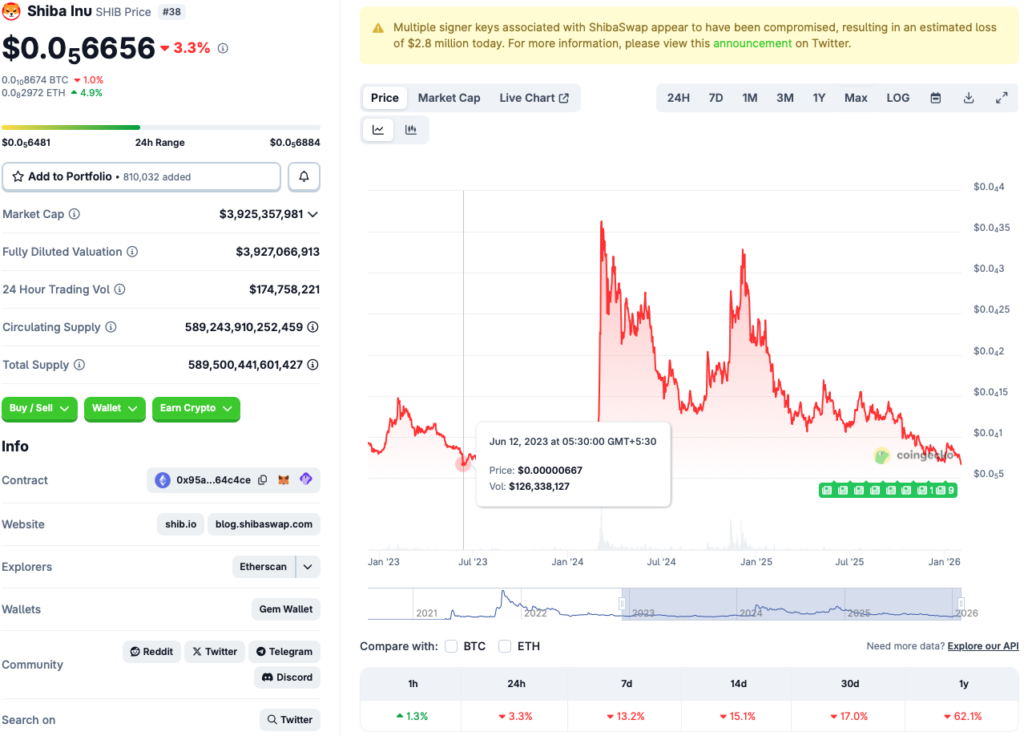Open the calendar date picker on chart

click(x=935, y=97)
